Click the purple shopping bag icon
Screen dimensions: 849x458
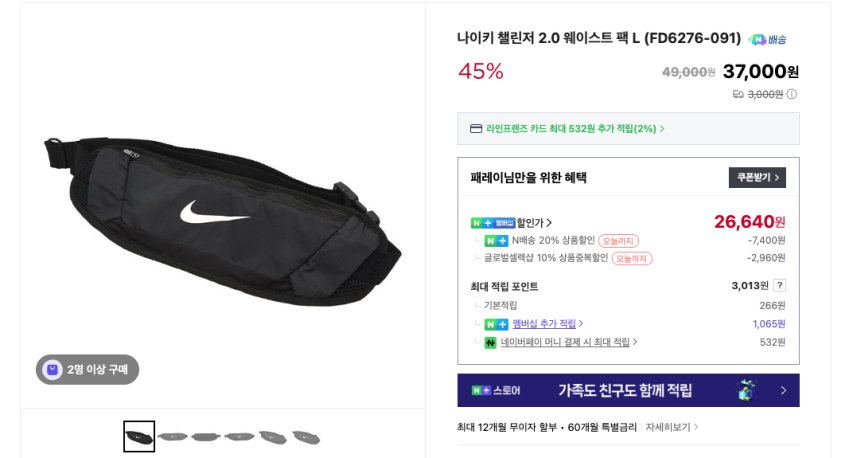point(53,370)
